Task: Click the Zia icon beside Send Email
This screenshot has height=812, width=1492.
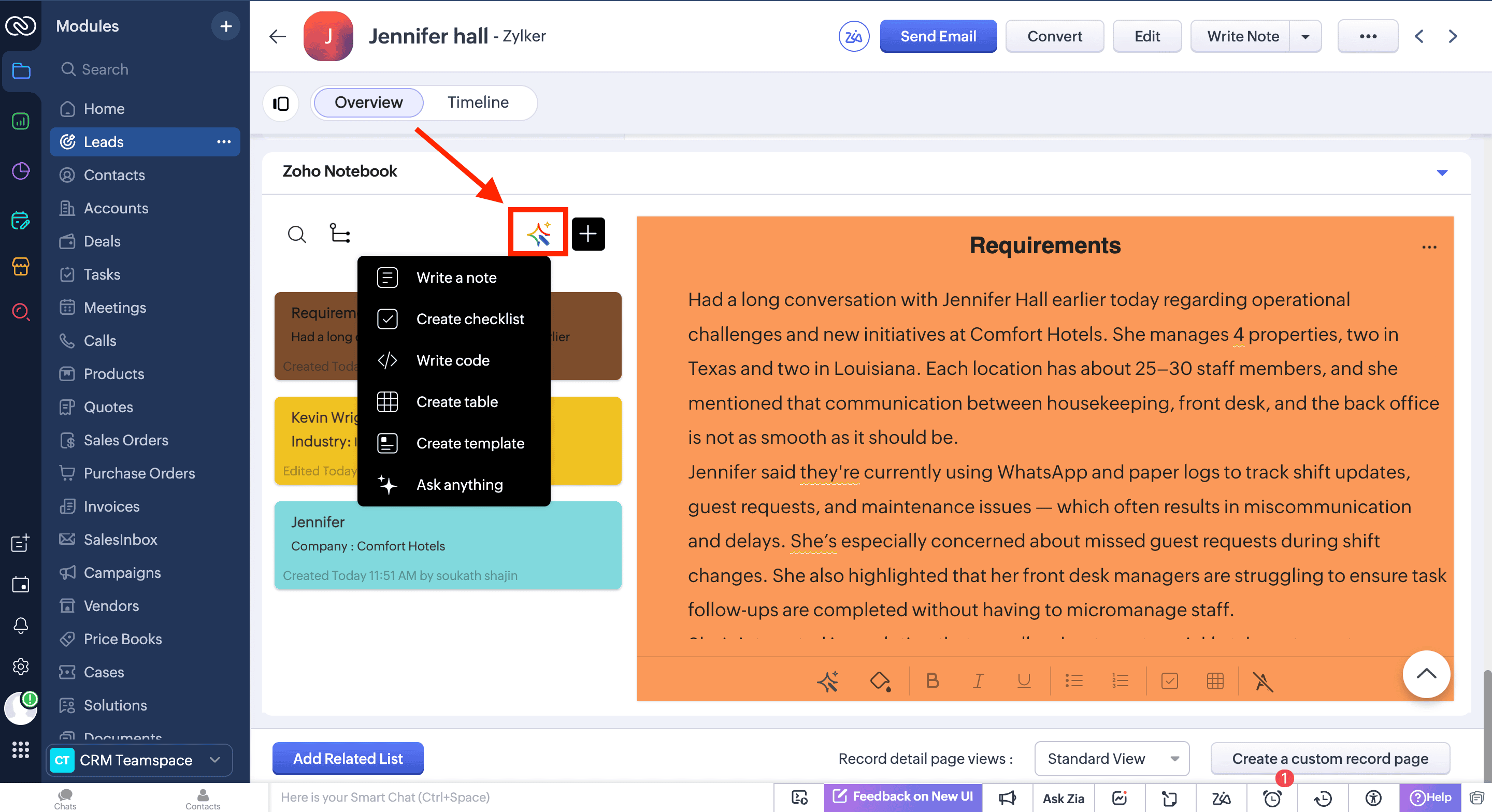Action: tap(853, 36)
